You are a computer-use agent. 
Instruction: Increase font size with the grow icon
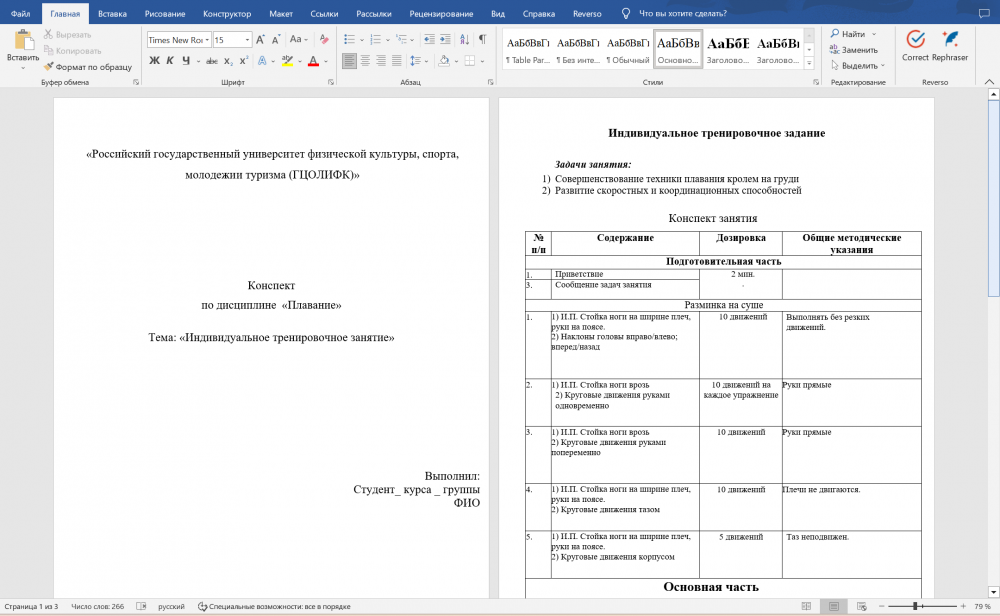tap(261, 40)
